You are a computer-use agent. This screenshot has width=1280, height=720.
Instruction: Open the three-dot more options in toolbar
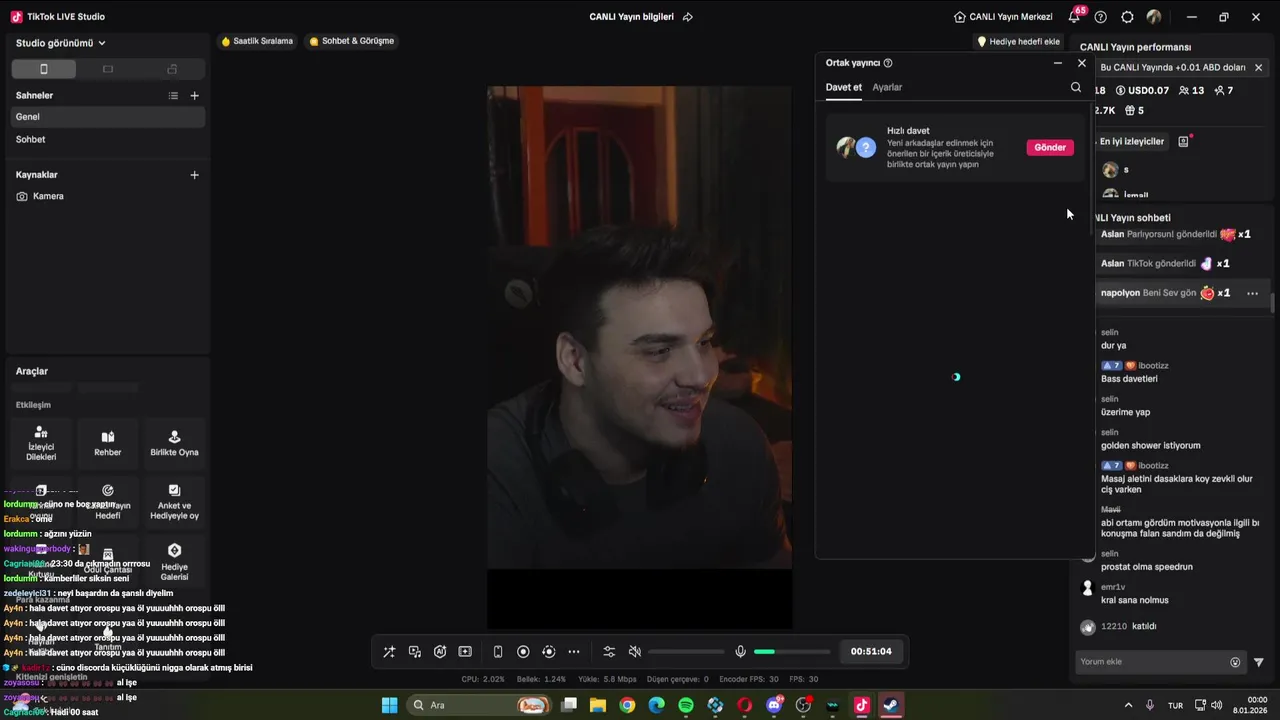(574, 652)
